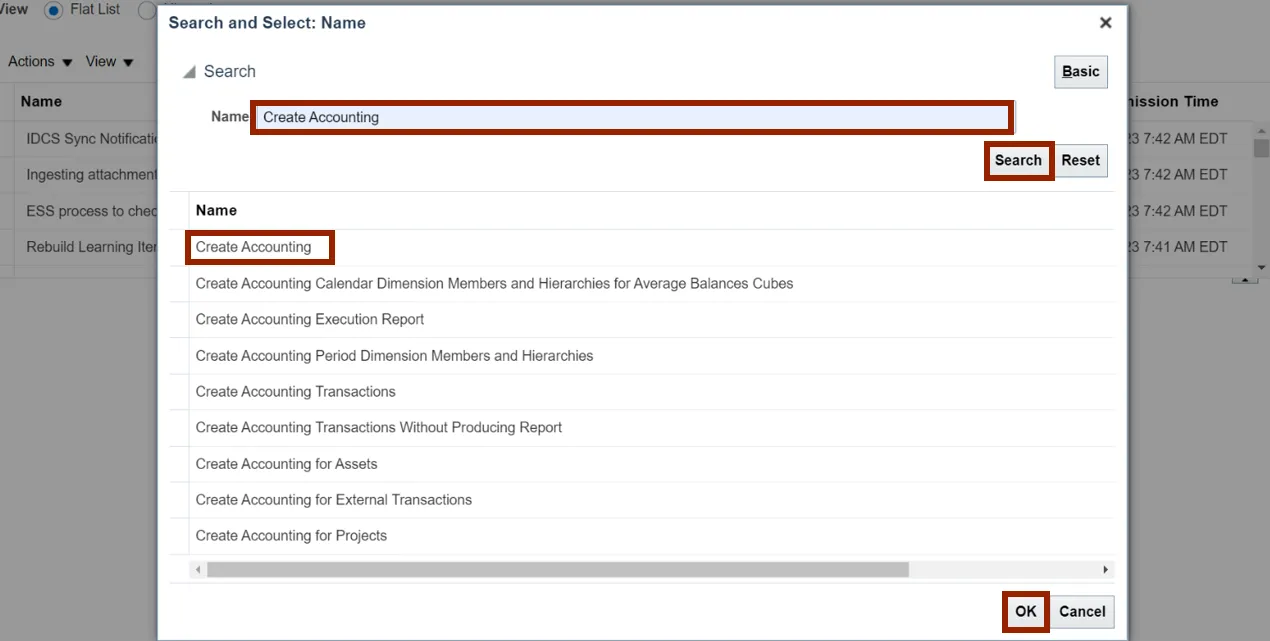Image resolution: width=1270 pixels, height=641 pixels.
Task: Collapse the Search section disclosure triangle
Action: [x=188, y=72]
